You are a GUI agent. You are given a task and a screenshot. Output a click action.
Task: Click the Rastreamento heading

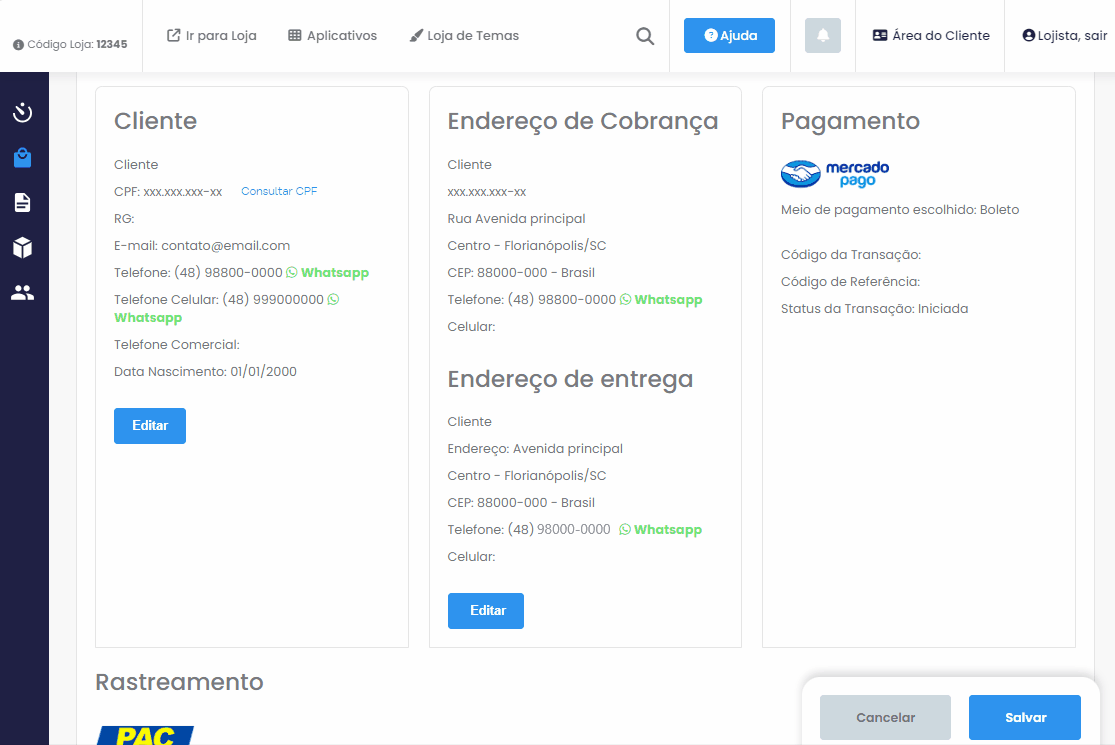click(x=179, y=682)
